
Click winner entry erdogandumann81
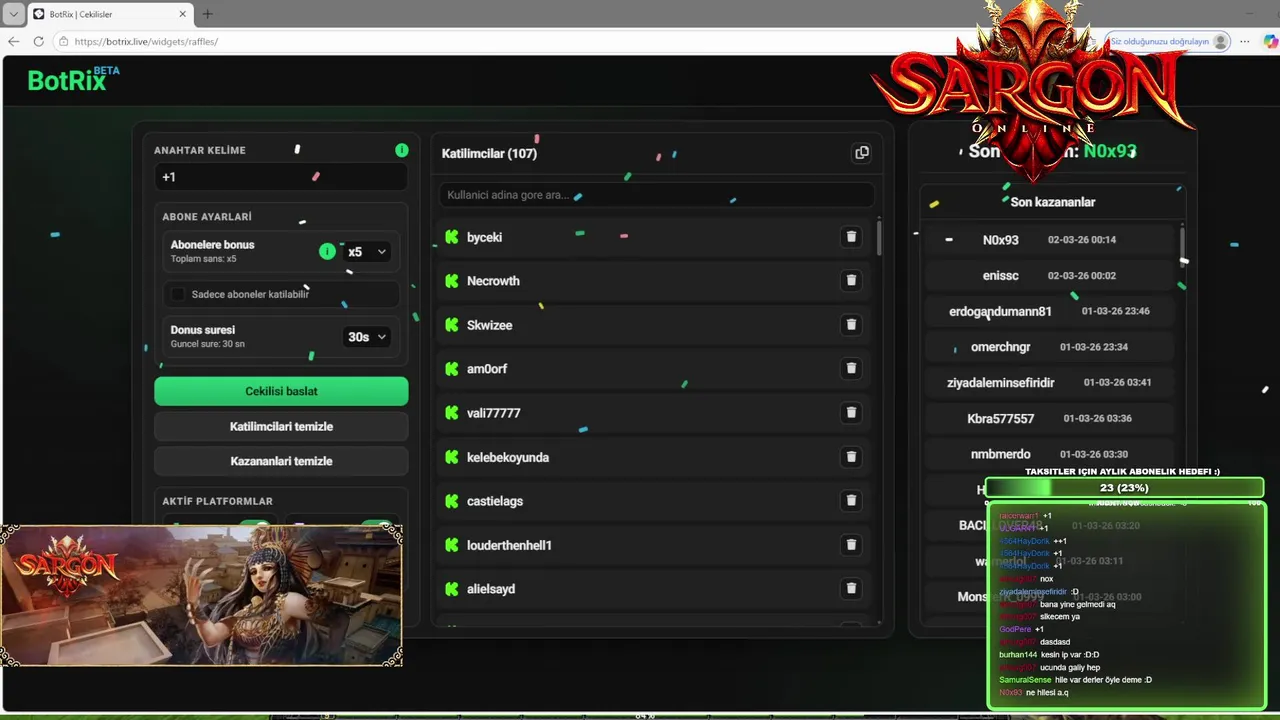(x=1049, y=311)
